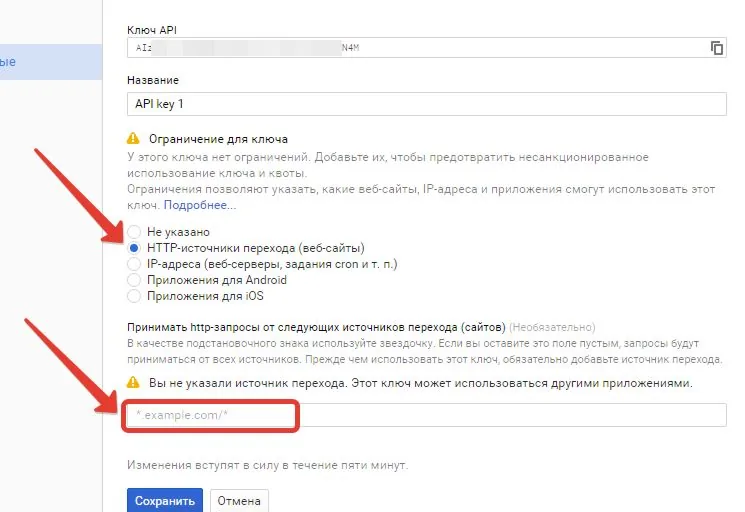Click the Изменения вступят в силу notice text
This screenshot has height=512, width=745.
pos(267,465)
